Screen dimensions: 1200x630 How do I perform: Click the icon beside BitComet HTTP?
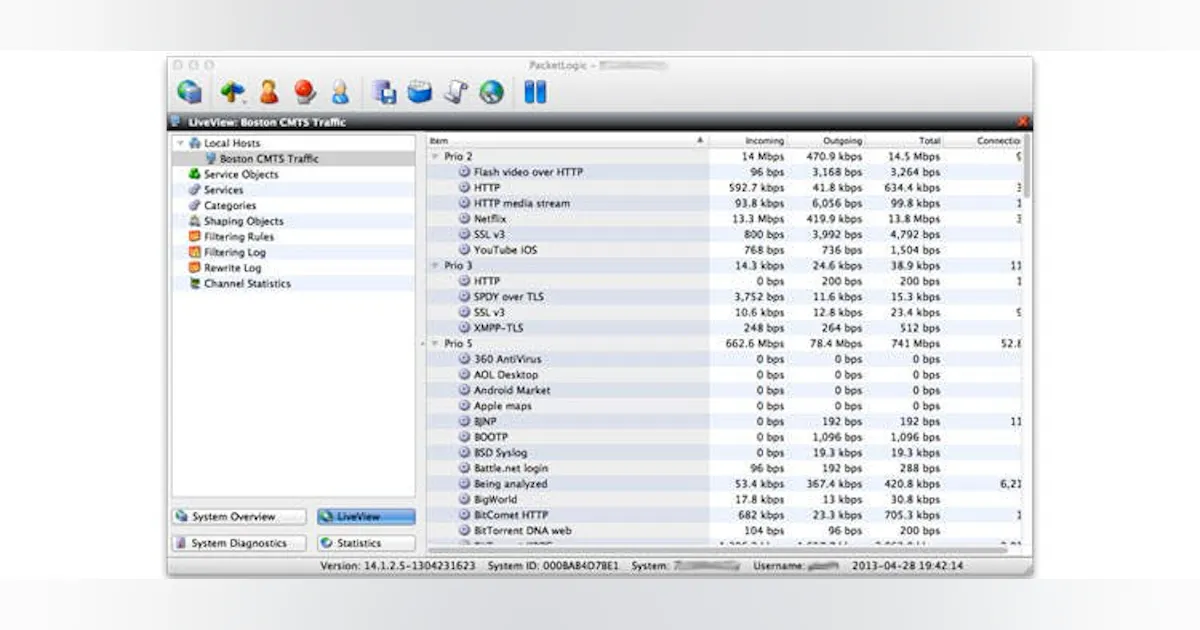(x=464, y=515)
